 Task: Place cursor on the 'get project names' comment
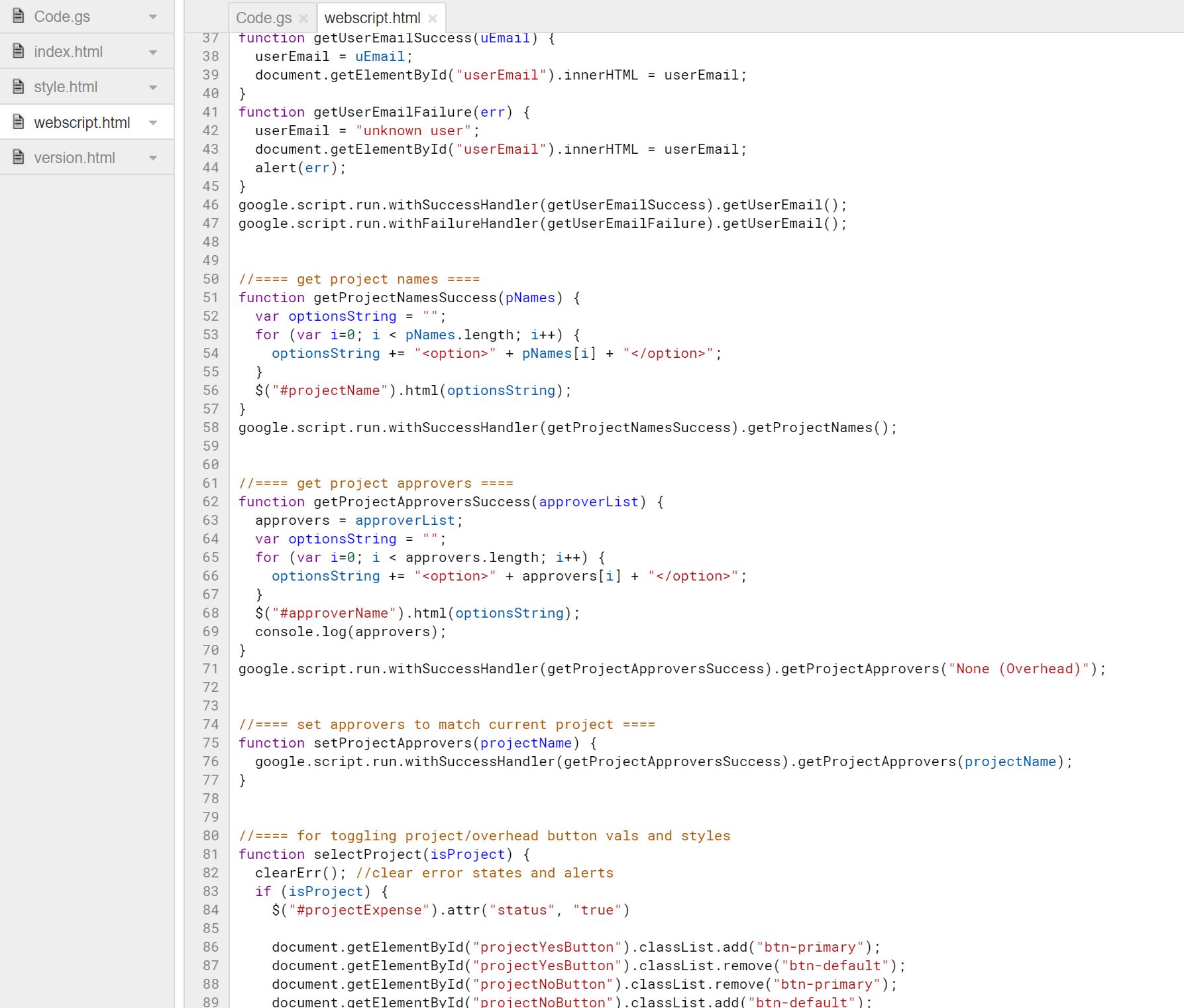(x=359, y=279)
